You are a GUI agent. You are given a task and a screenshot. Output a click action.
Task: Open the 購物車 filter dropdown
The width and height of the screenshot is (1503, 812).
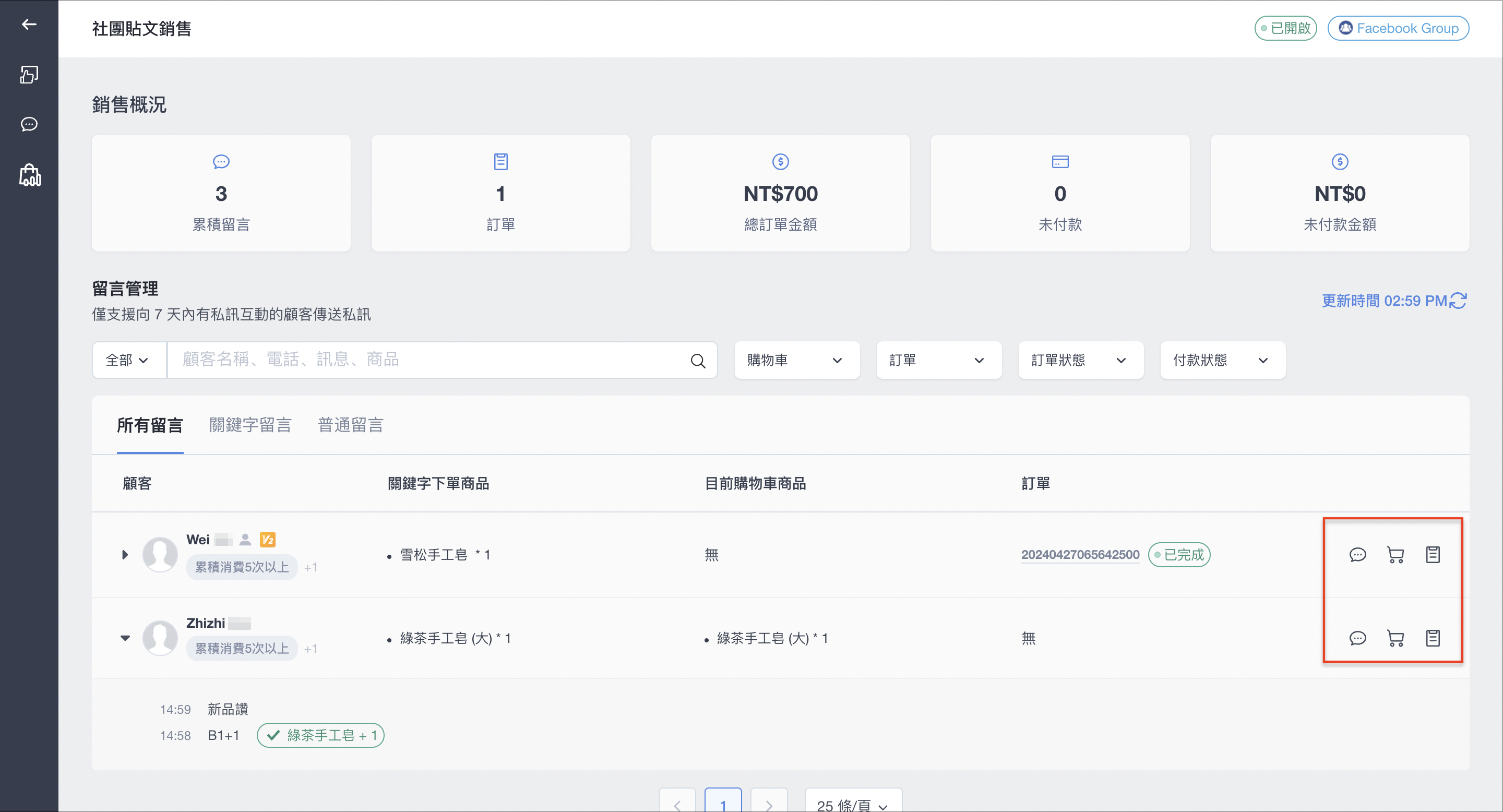(x=796, y=360)
